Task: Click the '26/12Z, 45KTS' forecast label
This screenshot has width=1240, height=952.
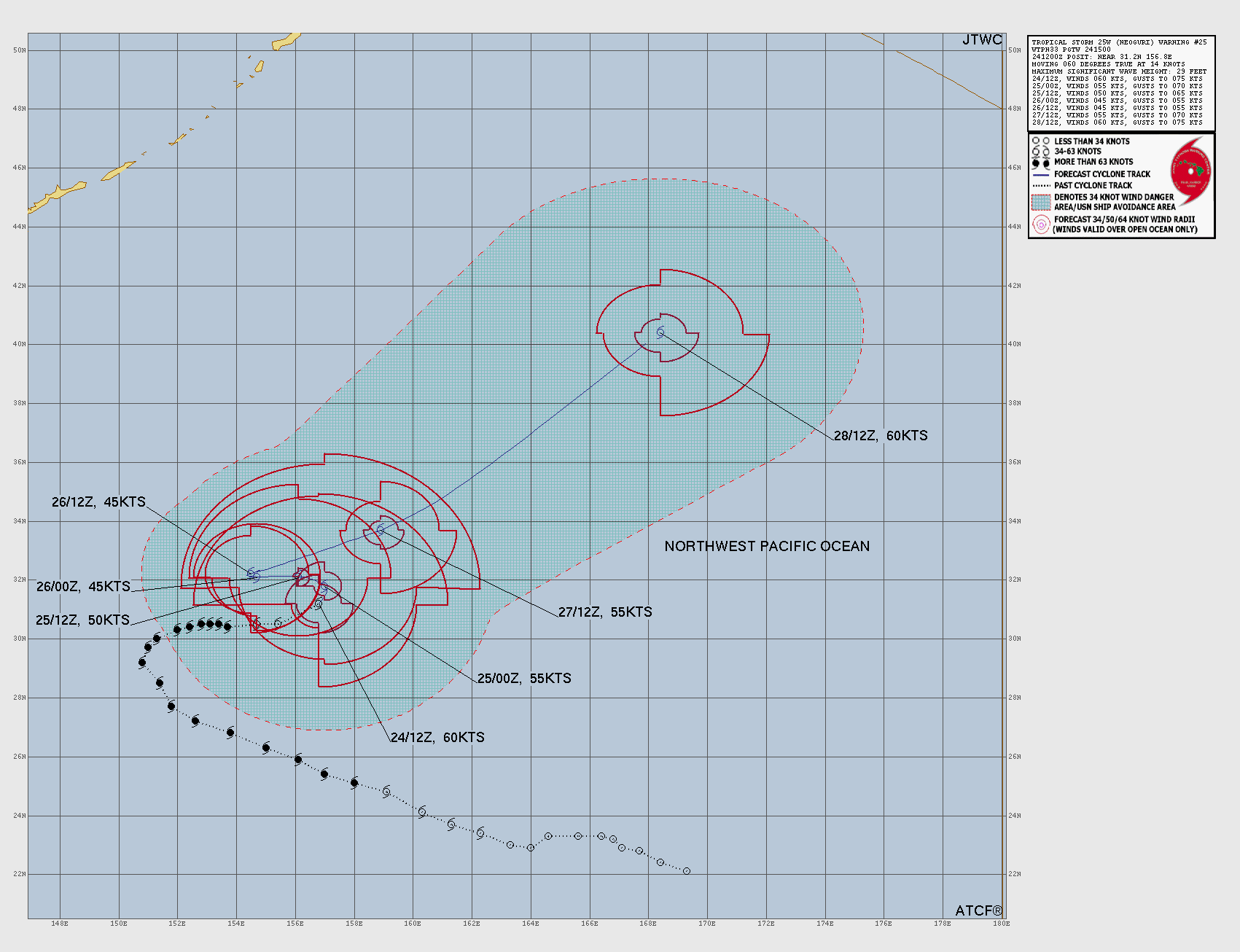Action: point(98,502)
